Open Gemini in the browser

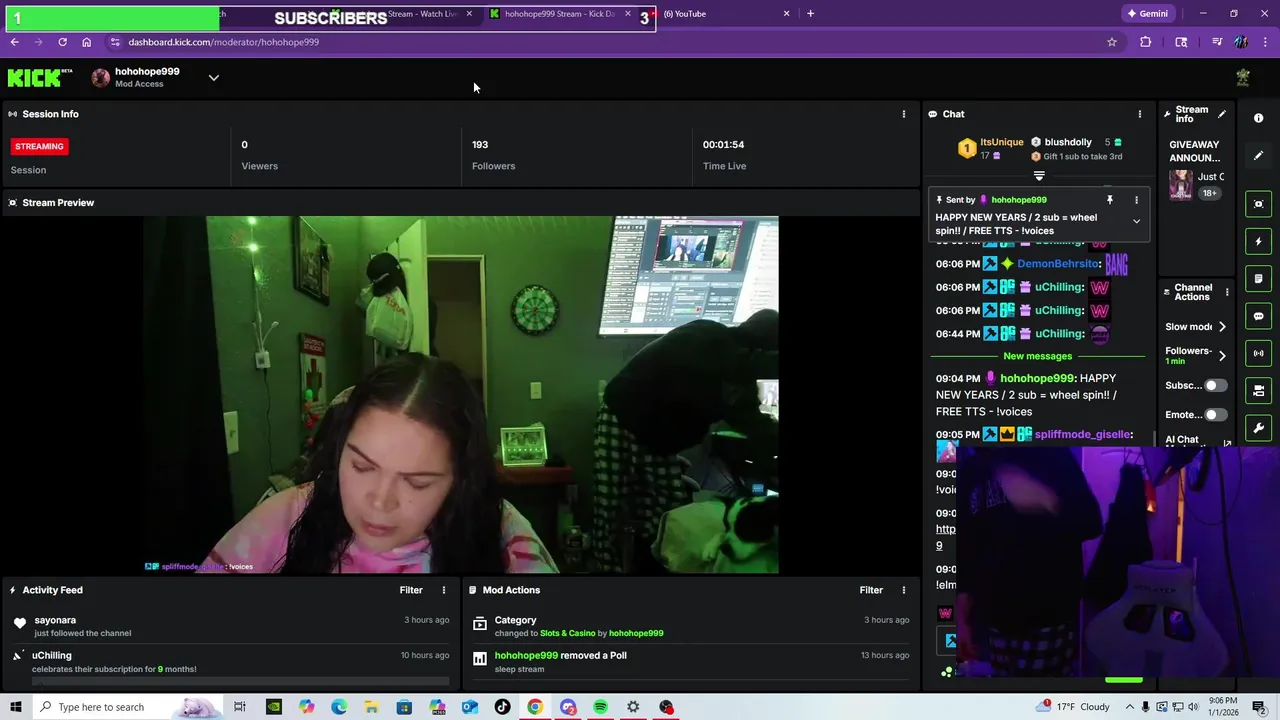(x=1147, y=14)
